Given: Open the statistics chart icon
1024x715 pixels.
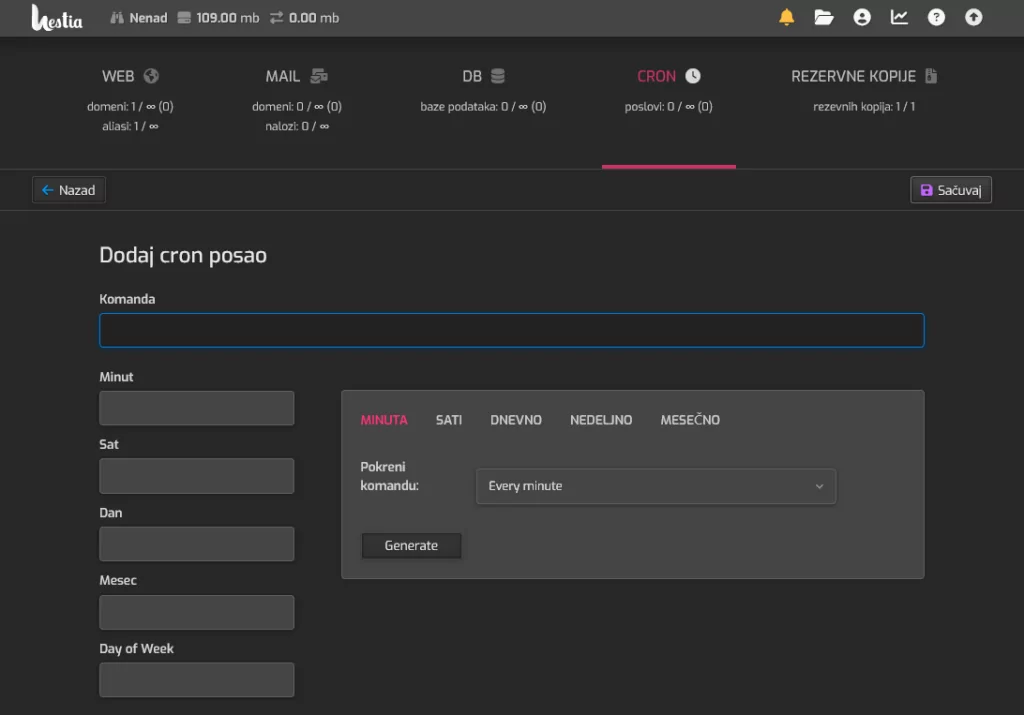Looking at the screenshot, I should 899,17.
